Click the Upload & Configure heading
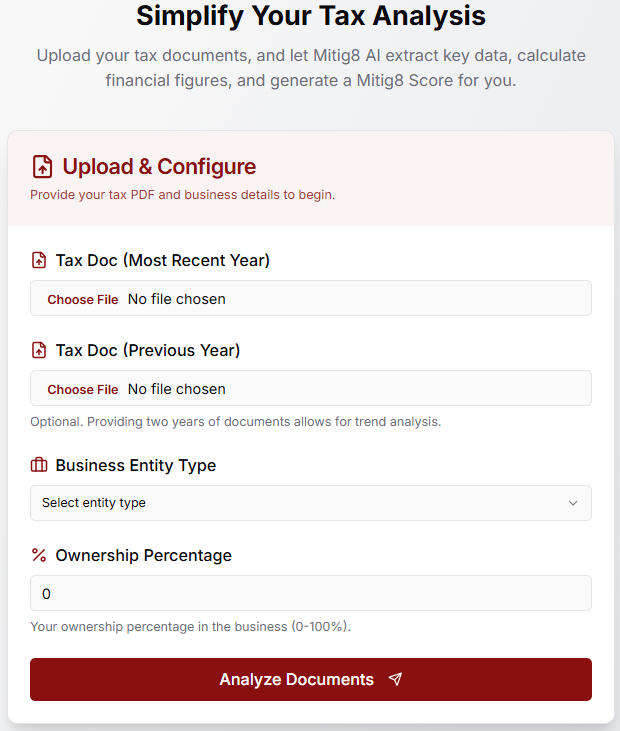620x731 pixels. click(159, 167)
